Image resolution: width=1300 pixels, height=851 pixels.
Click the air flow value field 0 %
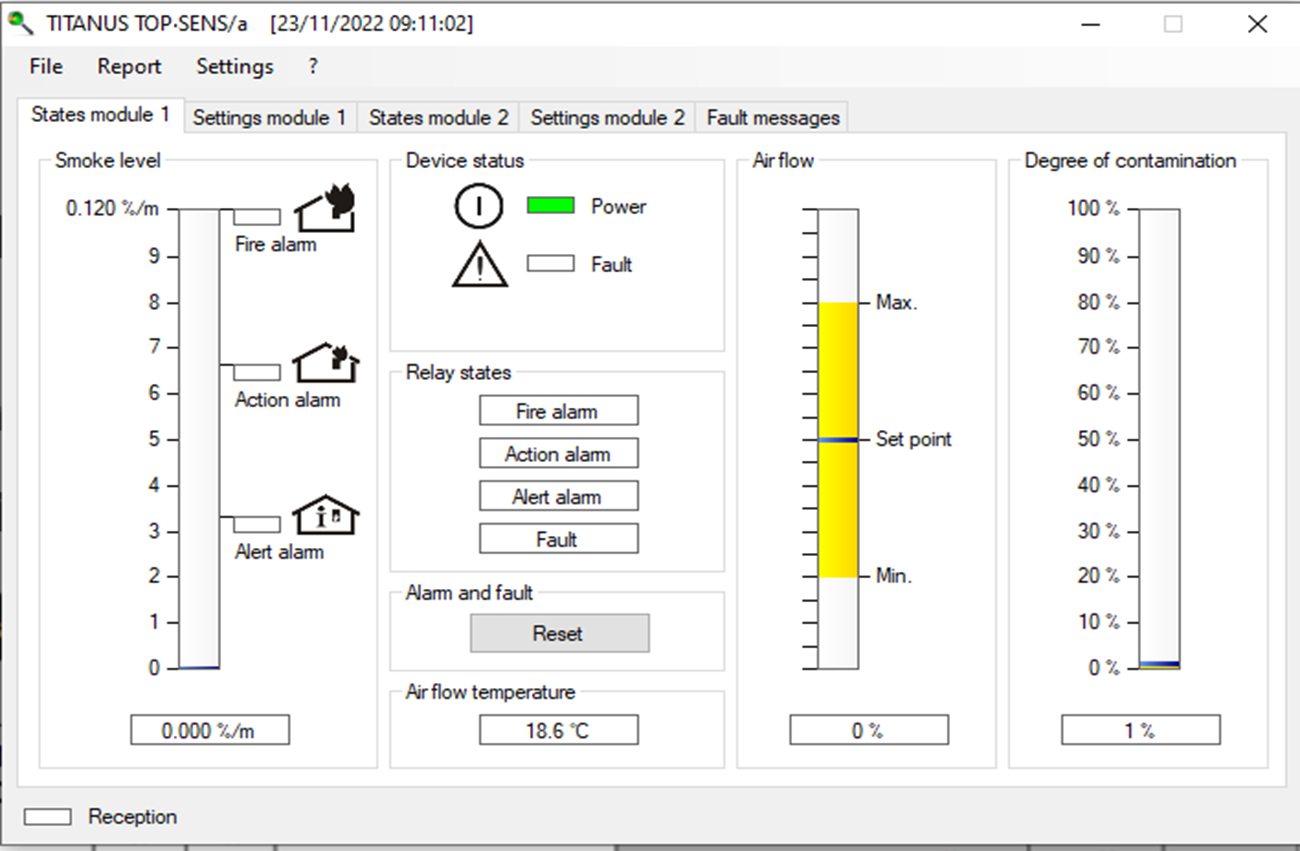tap(868, 731)
